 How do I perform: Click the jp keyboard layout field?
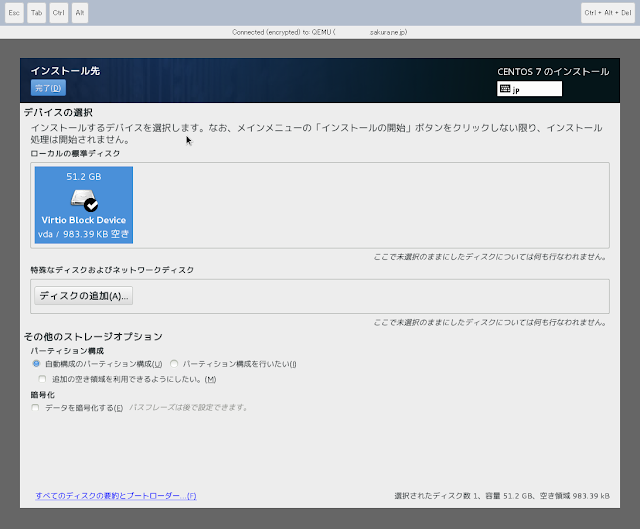pyautogui.click(x=529, y=89)
